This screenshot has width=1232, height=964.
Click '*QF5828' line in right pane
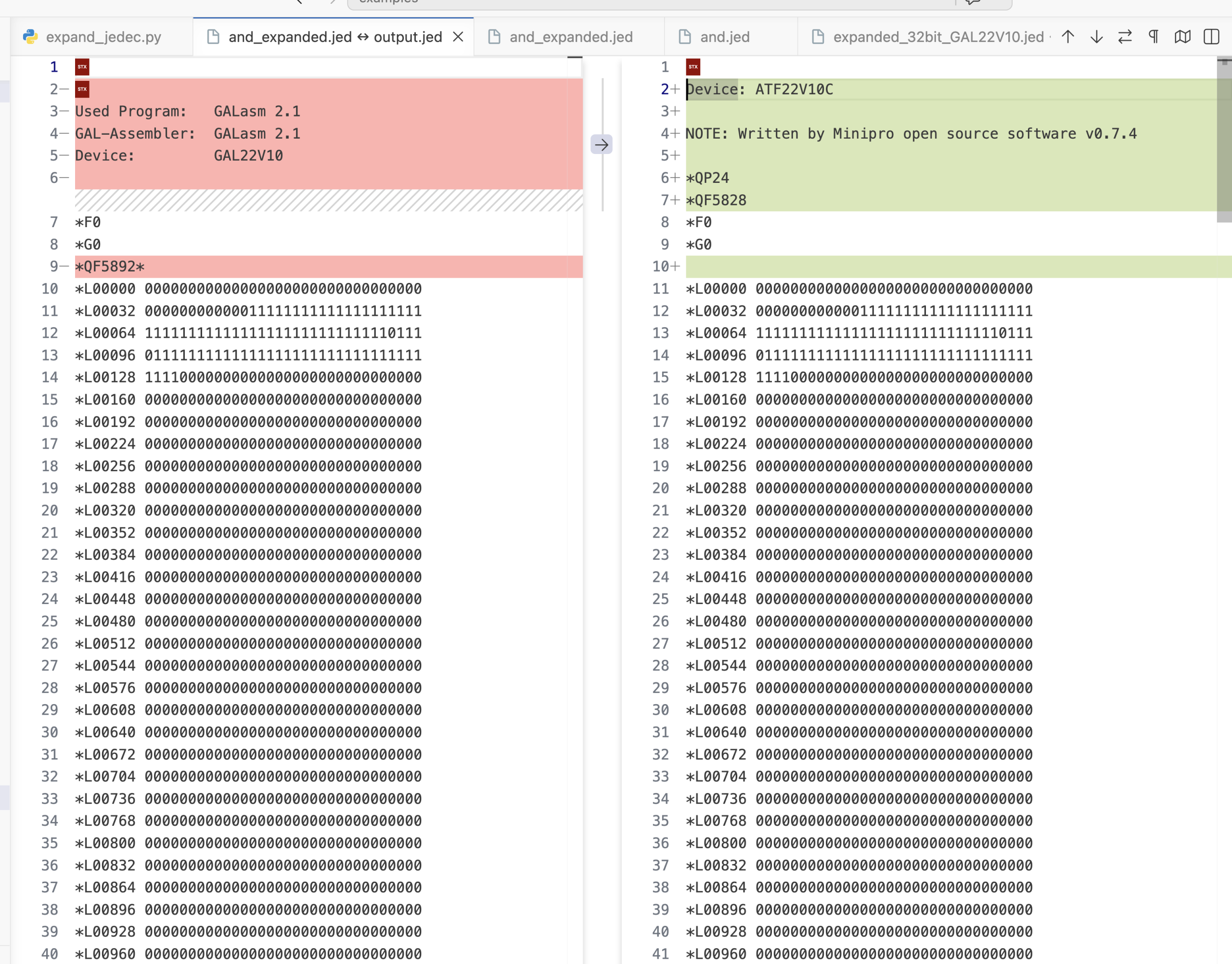716,200
